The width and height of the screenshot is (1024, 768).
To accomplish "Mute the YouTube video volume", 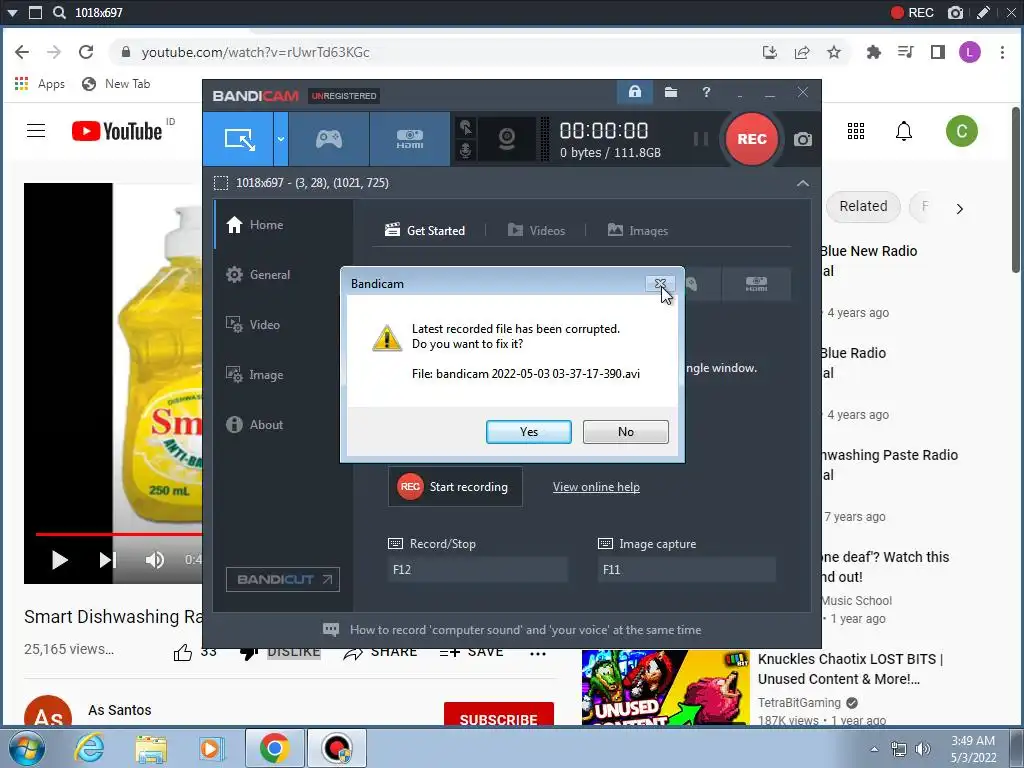I will (155, 560).
